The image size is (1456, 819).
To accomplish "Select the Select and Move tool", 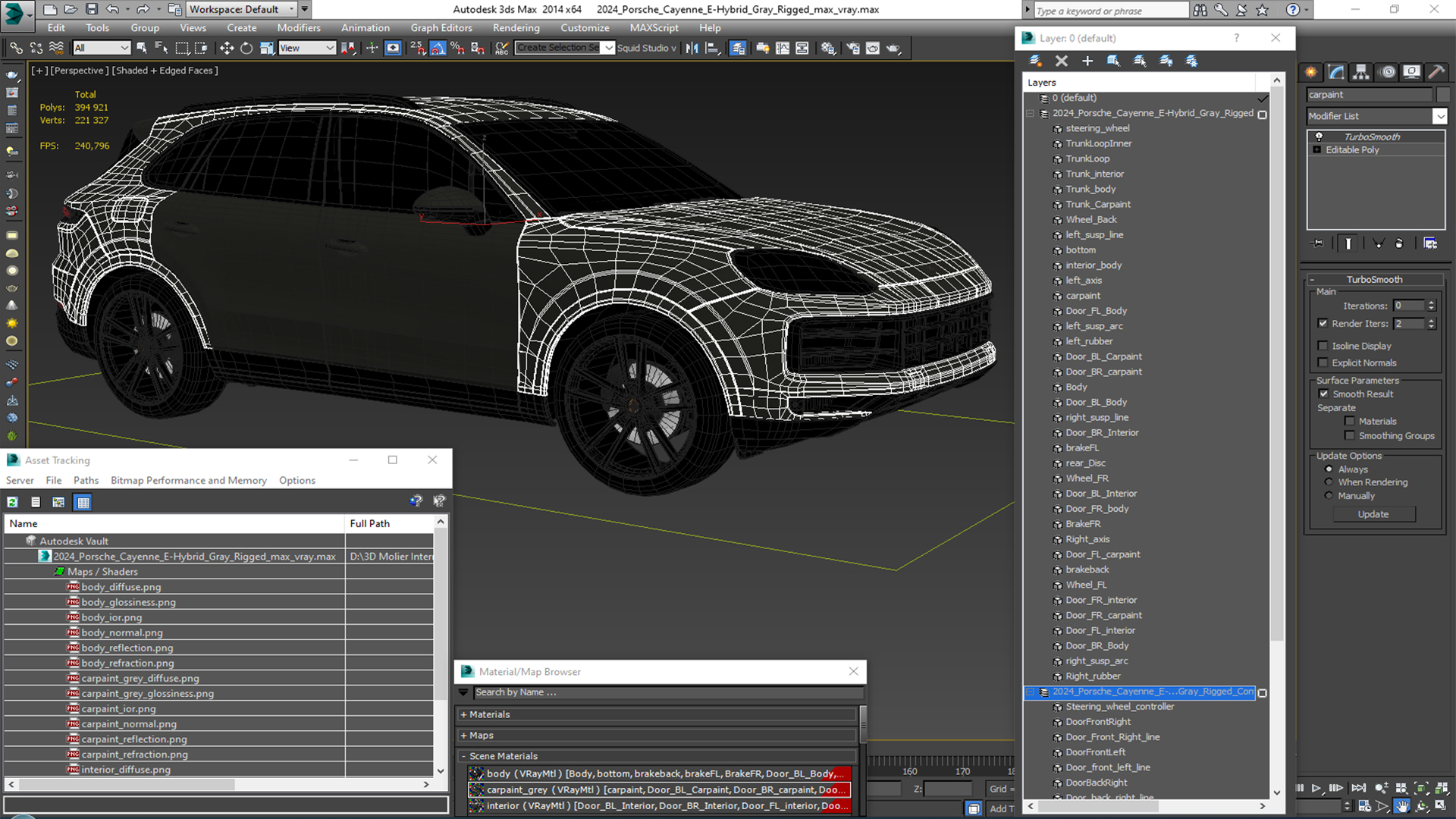I will [226, 48].
